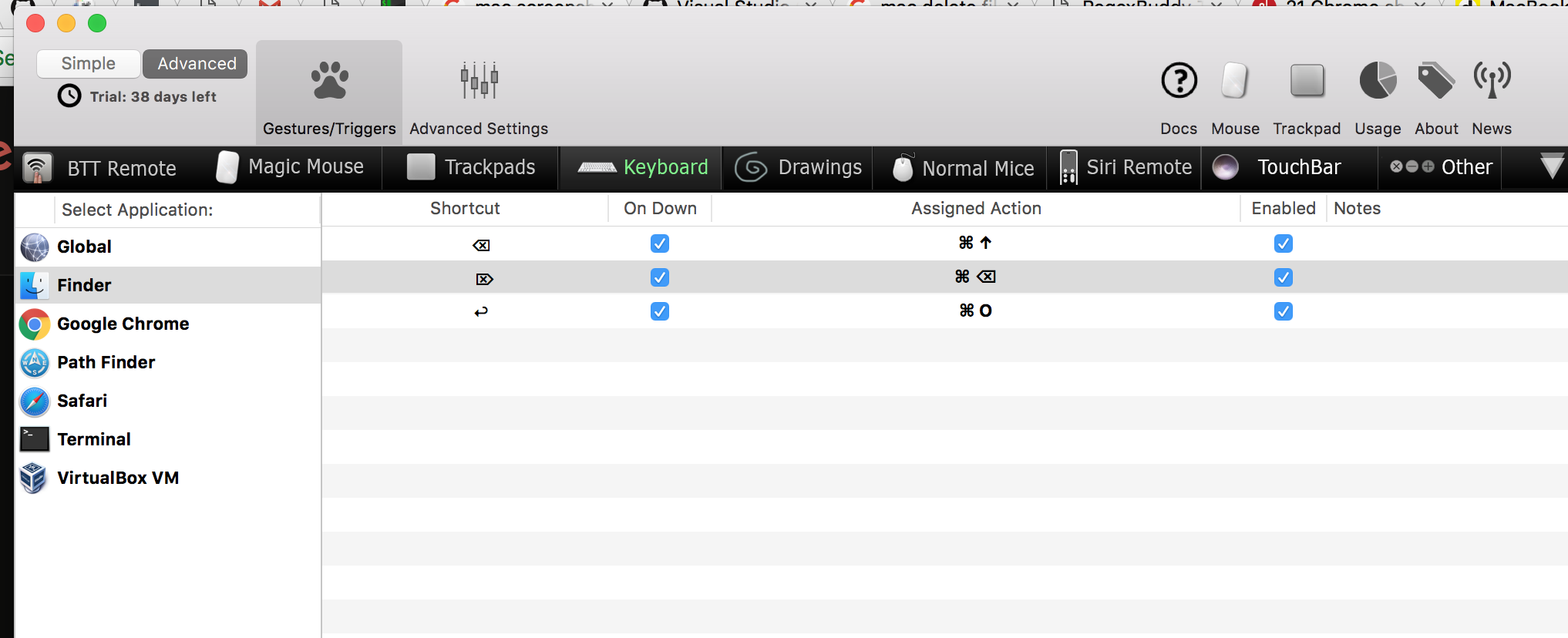Screen dimensions: 1568x638
Task: Switch to the Drawings tab
Action: coord(798,167)
